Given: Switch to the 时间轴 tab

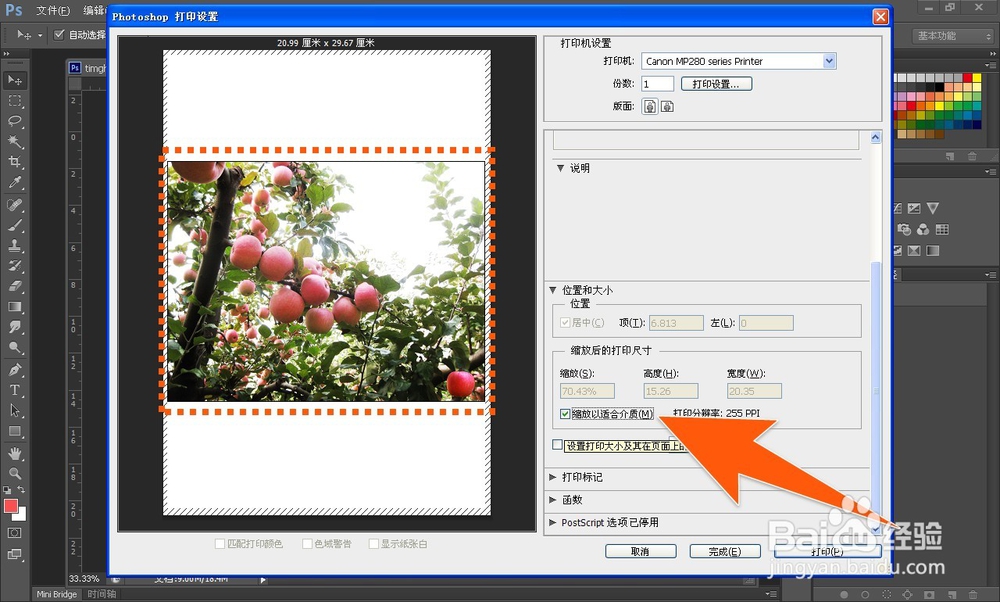Looking at the screenshot, I should pyautogui.click(x=101, y=594).
